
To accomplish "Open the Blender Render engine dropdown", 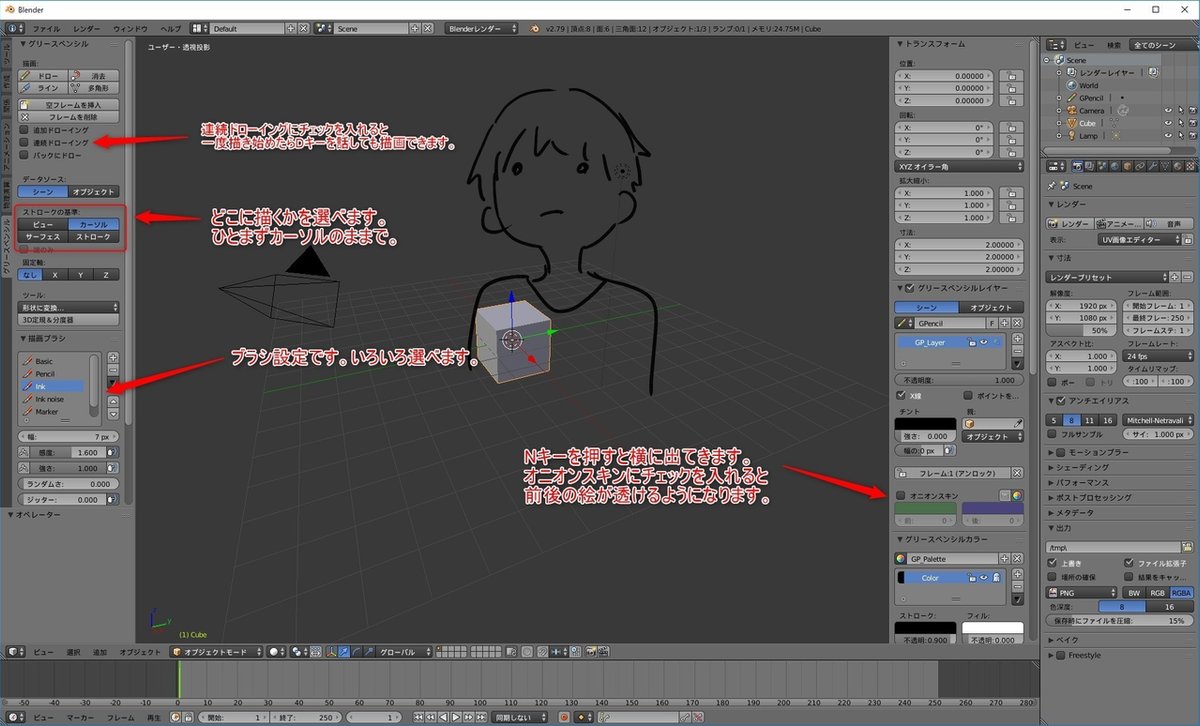I will (x=482, y=29).
